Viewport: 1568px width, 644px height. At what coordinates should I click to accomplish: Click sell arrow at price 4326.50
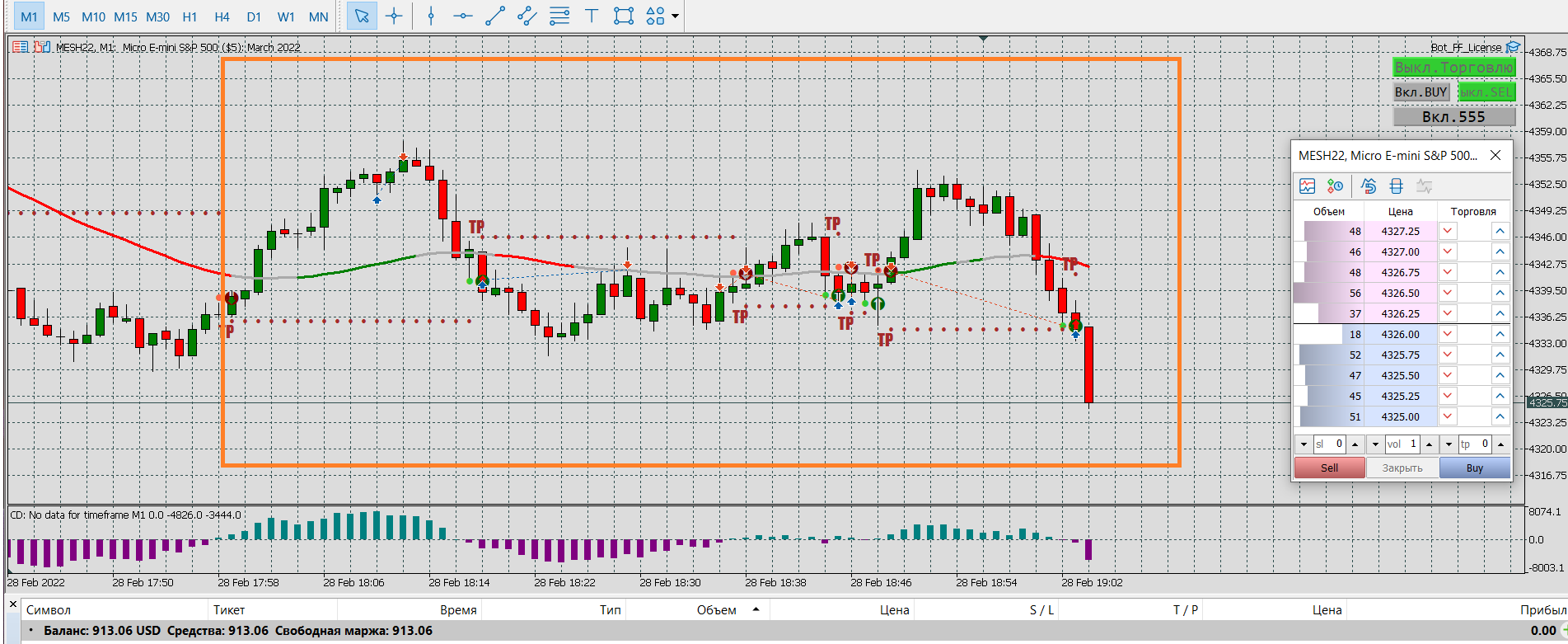point(1449,294)
